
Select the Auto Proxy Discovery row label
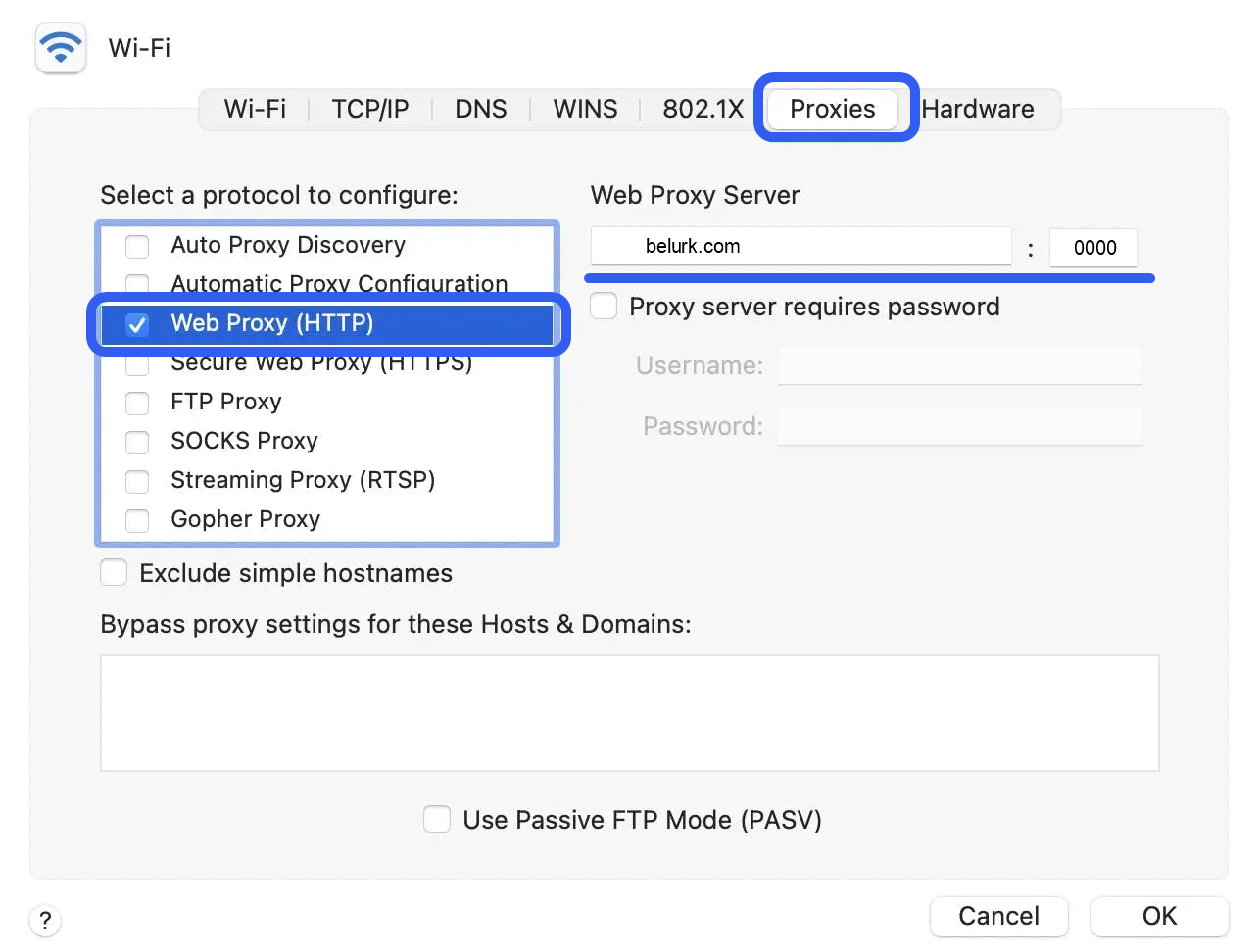[288, 245]
